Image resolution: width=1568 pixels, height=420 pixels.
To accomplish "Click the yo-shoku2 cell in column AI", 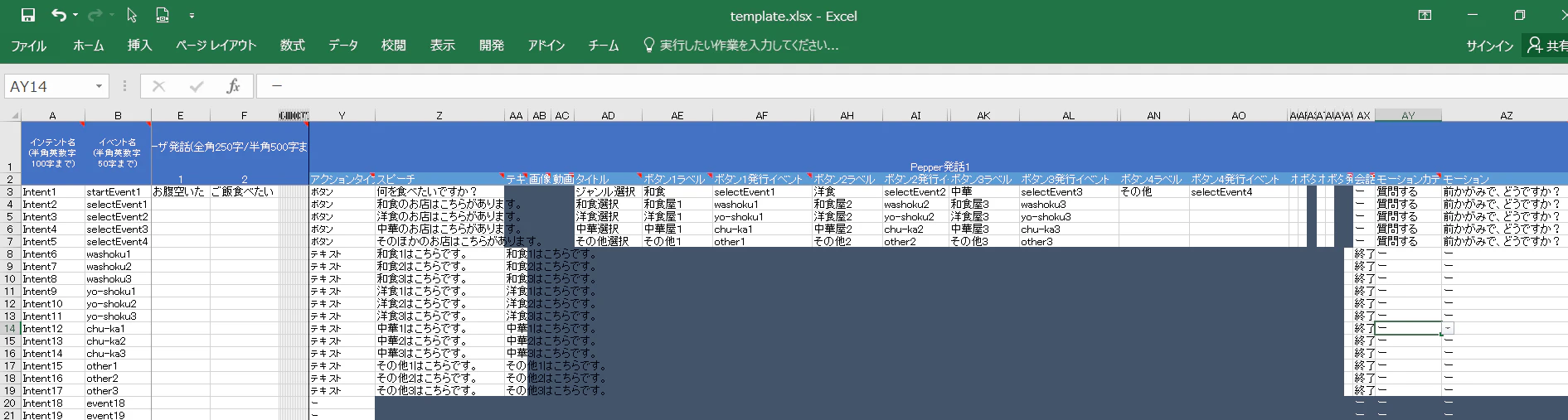I will 915,217.
